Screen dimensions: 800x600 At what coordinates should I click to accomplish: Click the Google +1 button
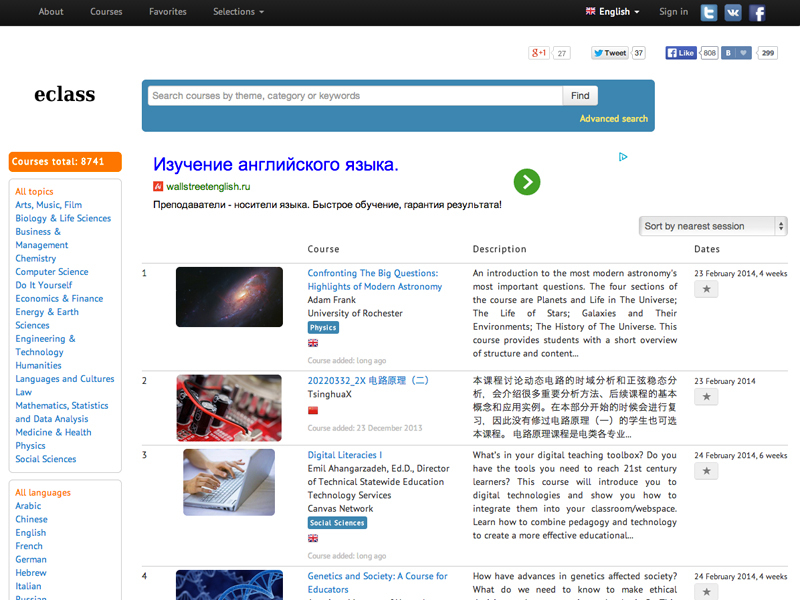tap(539, 53)
